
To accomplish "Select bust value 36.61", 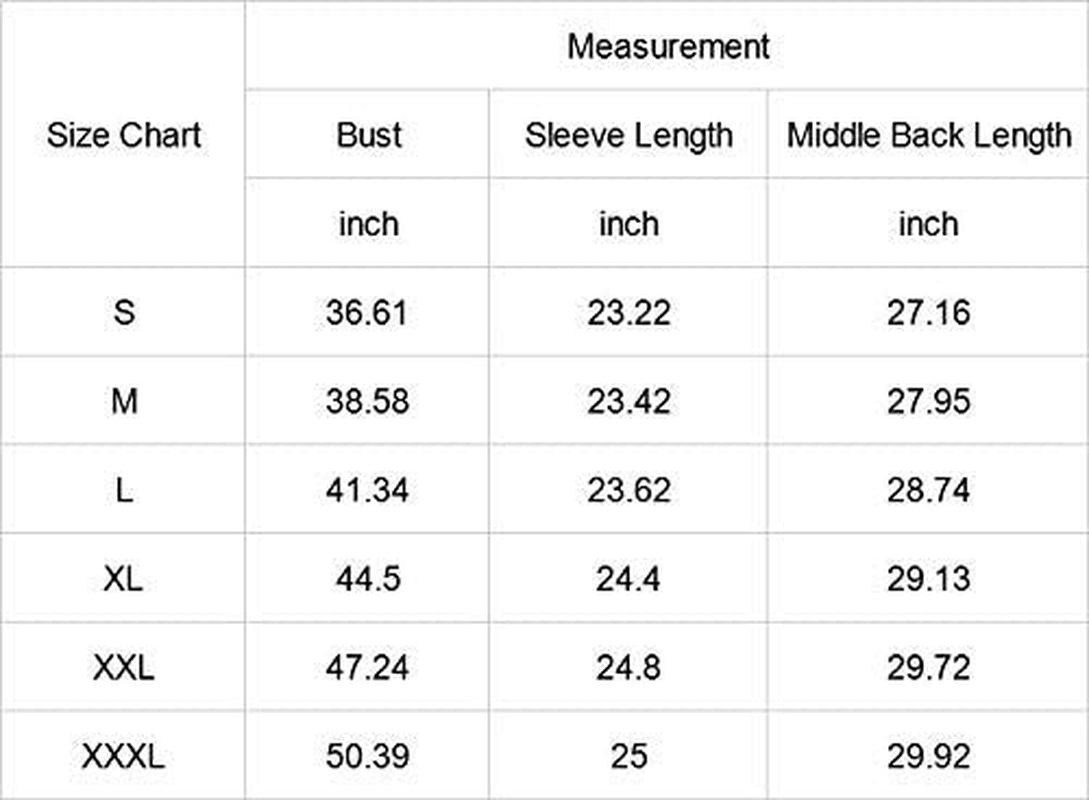I will click(368, 313).
